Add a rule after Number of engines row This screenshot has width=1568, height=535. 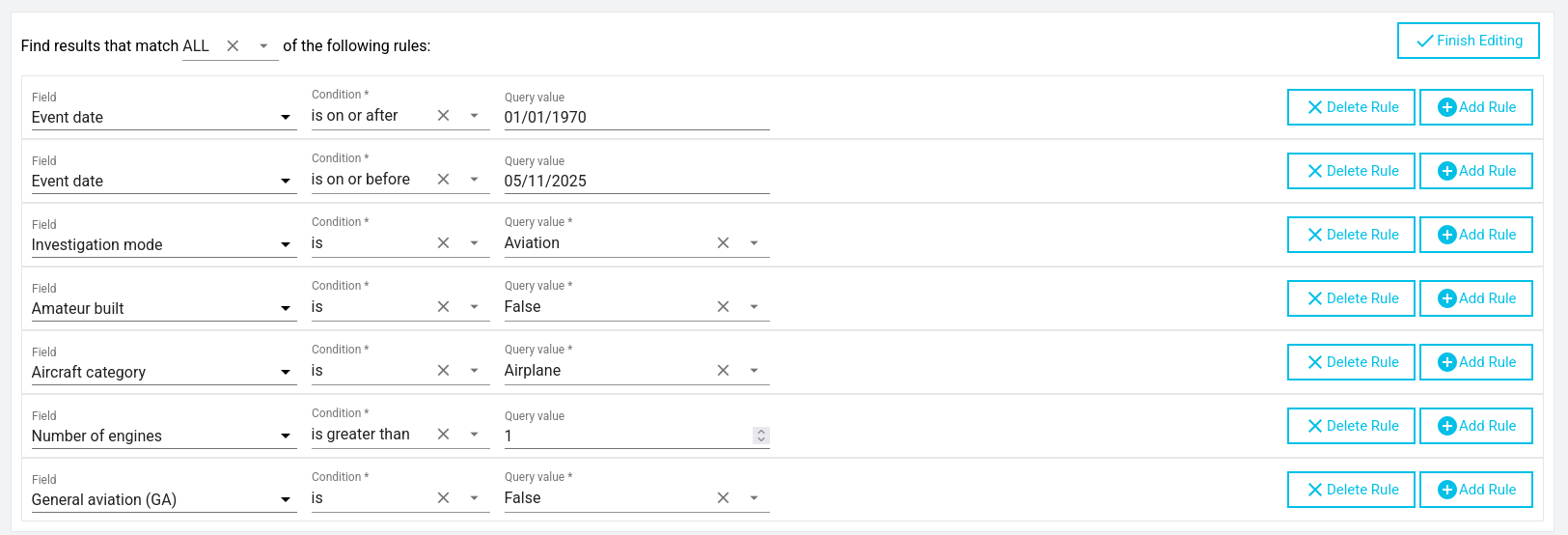pos(1475,426)
